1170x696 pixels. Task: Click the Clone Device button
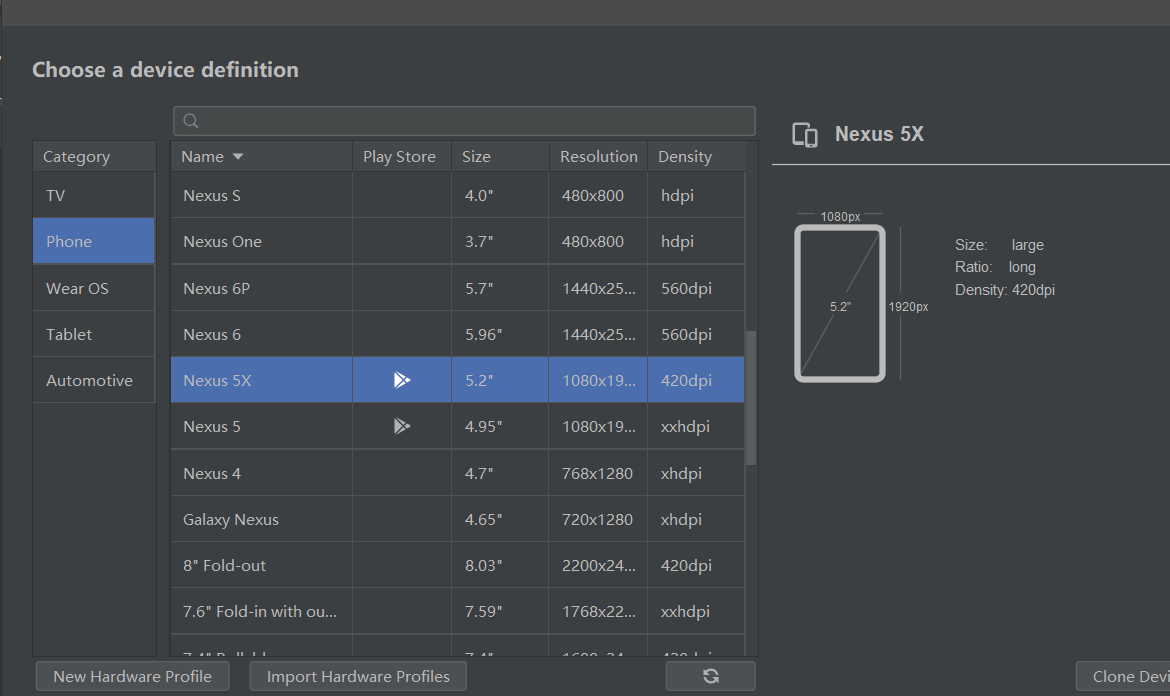(x=1123, y=676)
